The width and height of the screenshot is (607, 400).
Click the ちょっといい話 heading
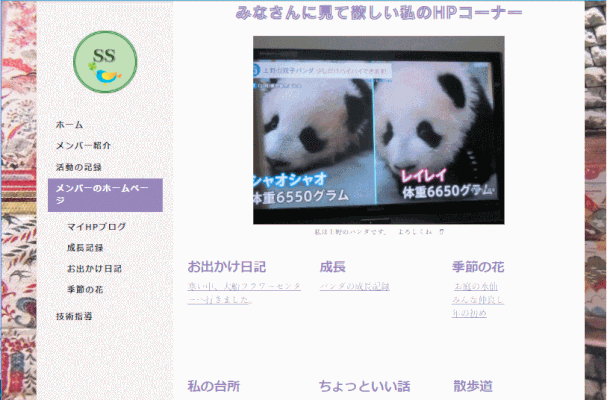(x=365, y=386)
